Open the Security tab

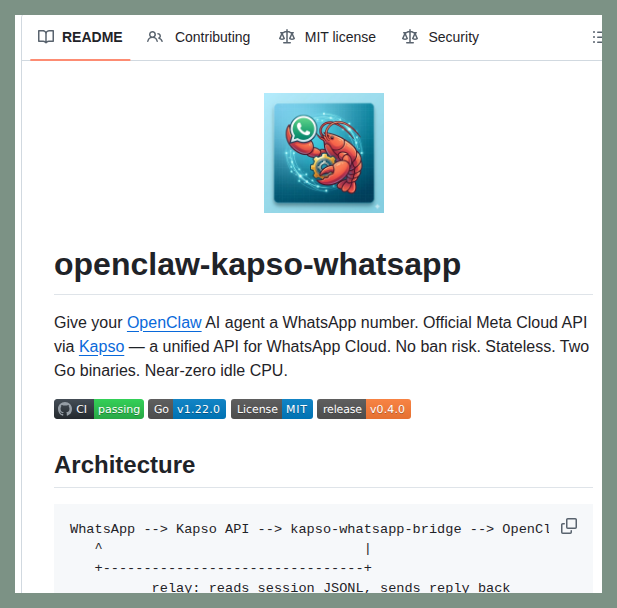(440, 37)
